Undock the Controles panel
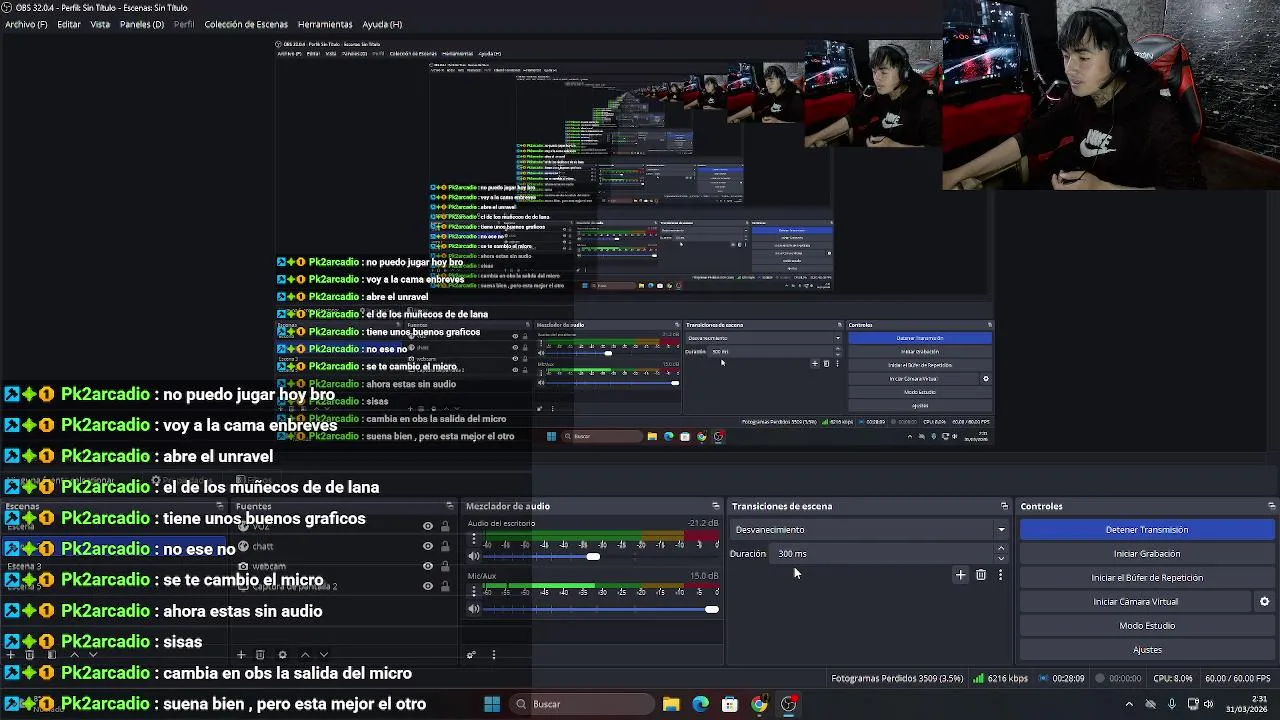This screenshot has width=1280, height=720. tap(1271, 506)
